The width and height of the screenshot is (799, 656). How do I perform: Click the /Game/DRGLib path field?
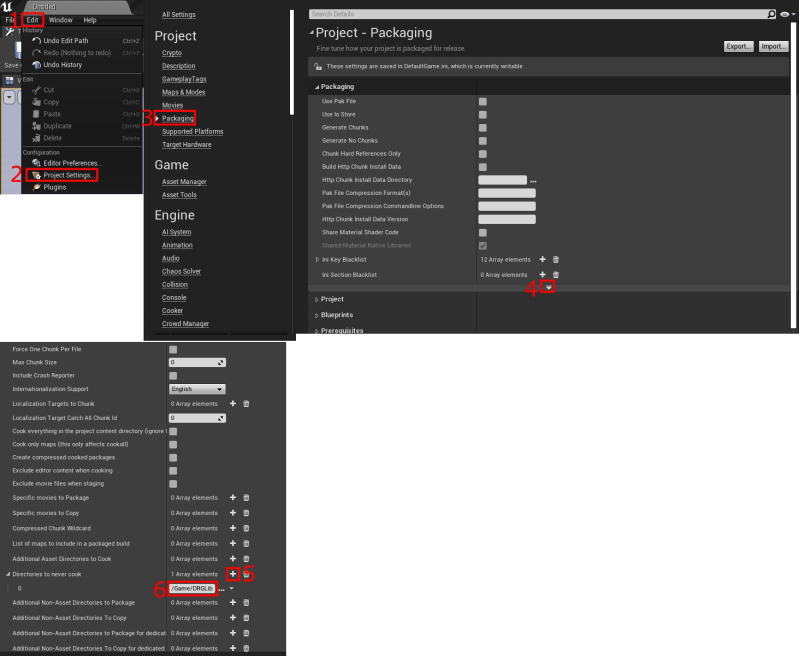coord(192,589)
